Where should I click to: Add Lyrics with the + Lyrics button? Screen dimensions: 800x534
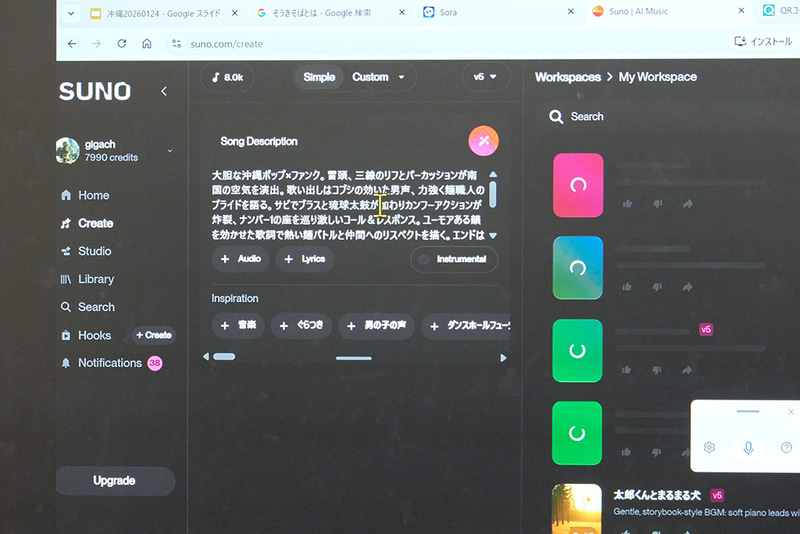click(x=305, y=259)
